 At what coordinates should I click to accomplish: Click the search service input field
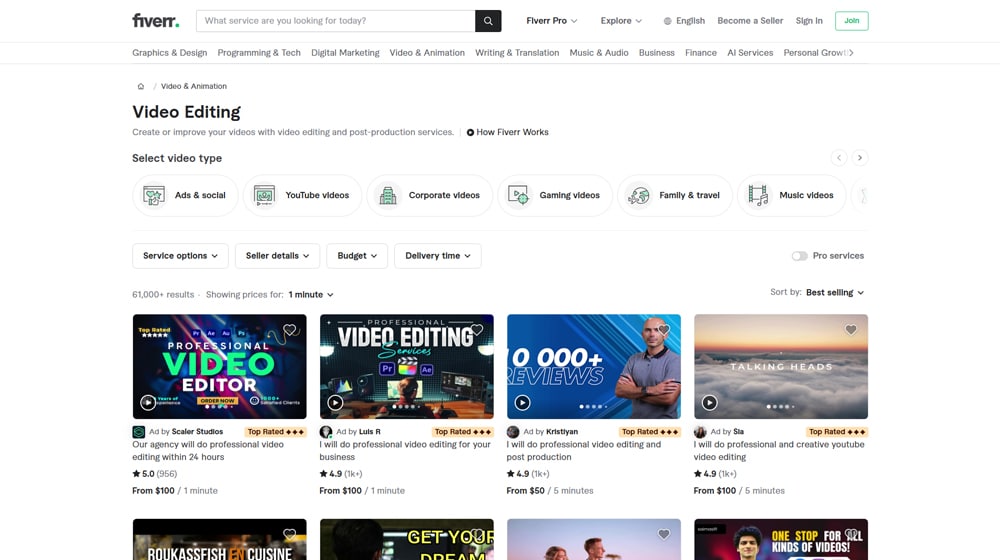click(335, 21)
